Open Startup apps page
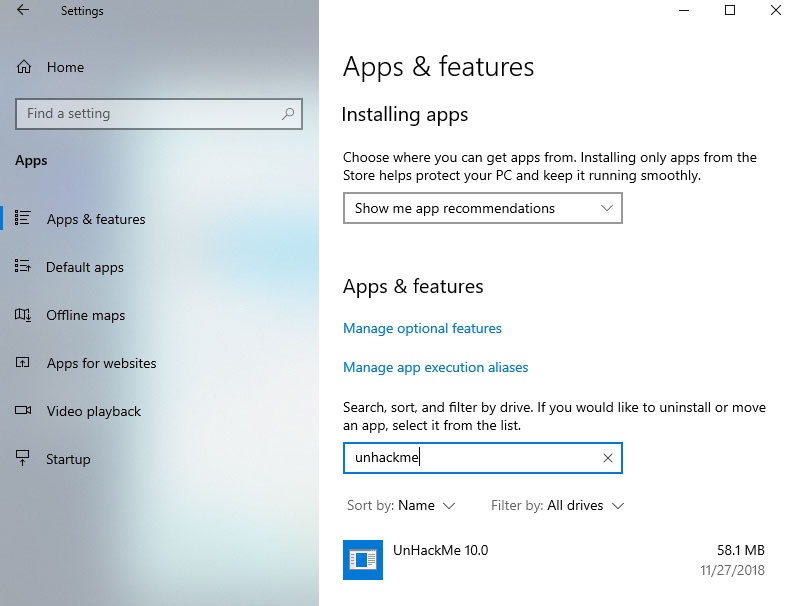 click(68, 459)
